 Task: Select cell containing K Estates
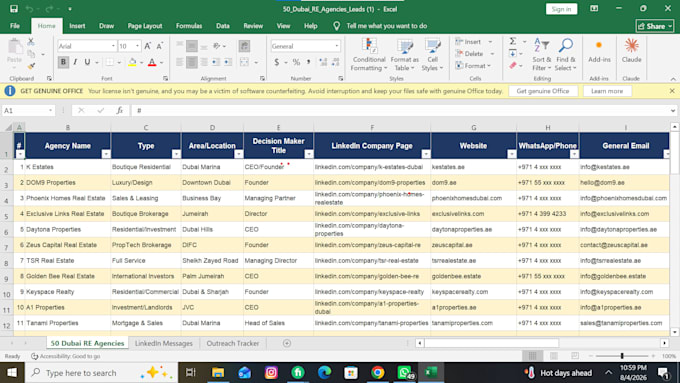68,167
